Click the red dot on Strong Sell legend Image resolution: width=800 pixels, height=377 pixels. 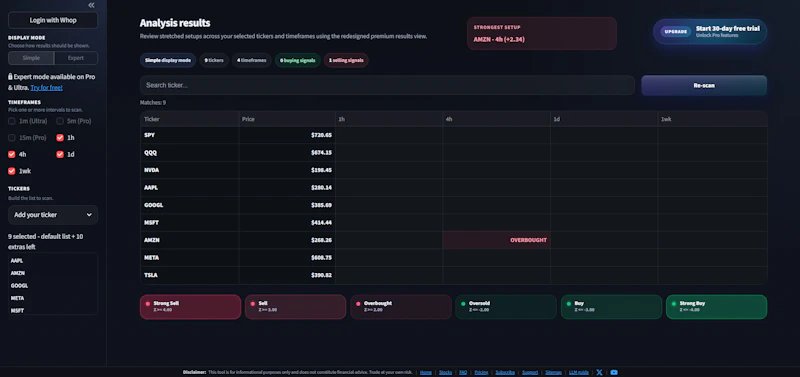point(148,304)
